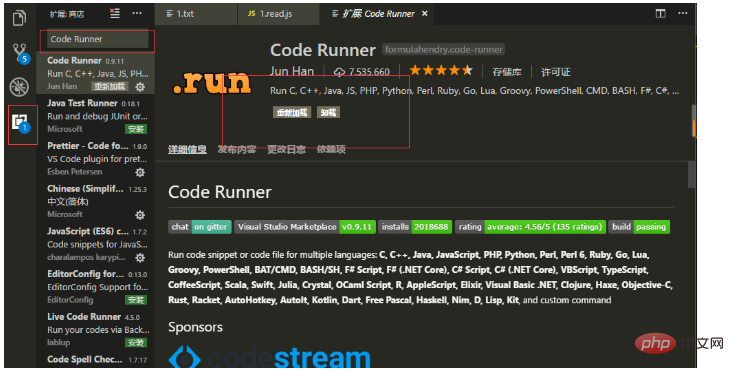
Task: Open Source Control view with badge 5
Action: pyautogui.click(x=20, y=52)
